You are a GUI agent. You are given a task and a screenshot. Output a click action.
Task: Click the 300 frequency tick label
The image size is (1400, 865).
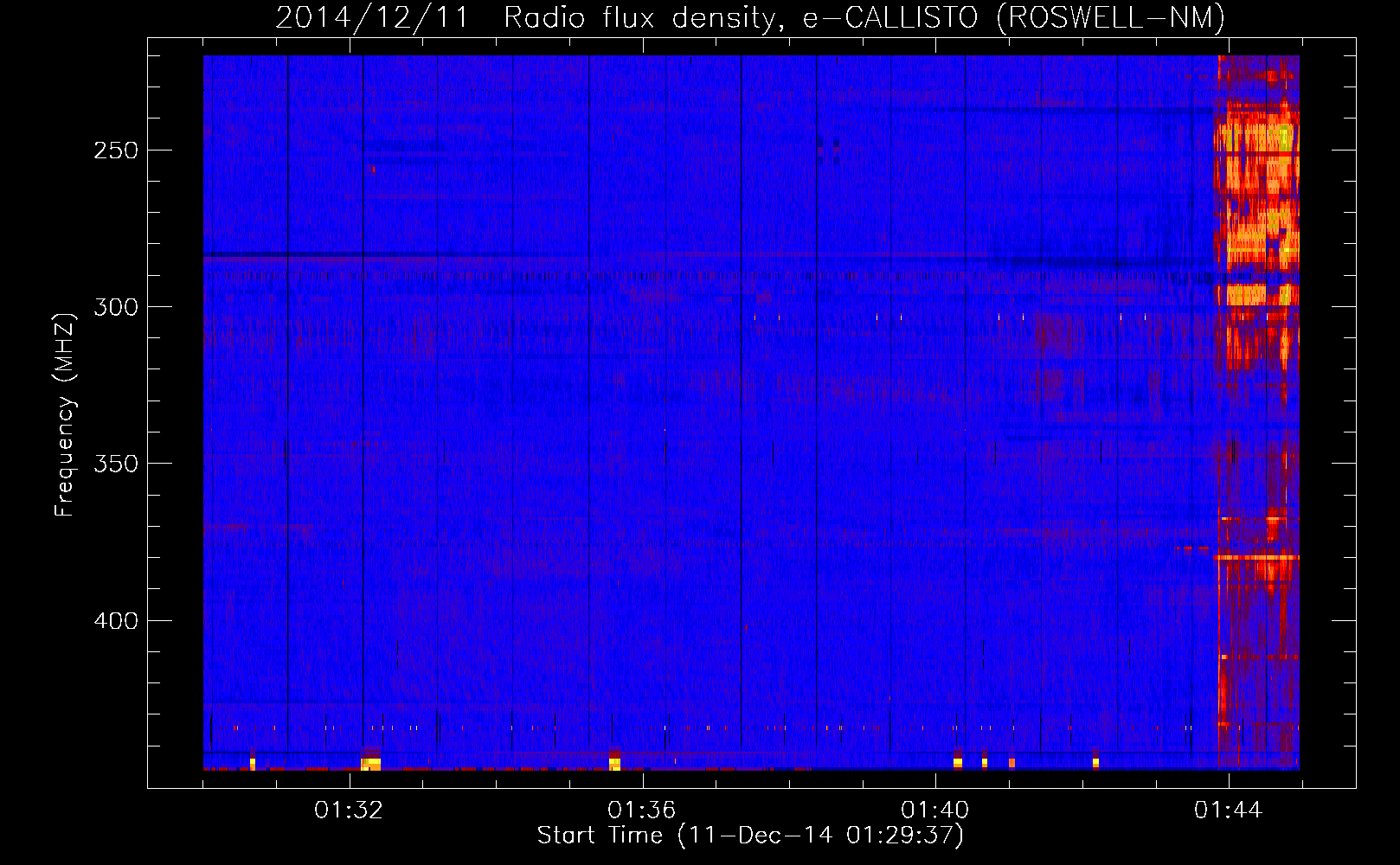click(x=116, y=307)
